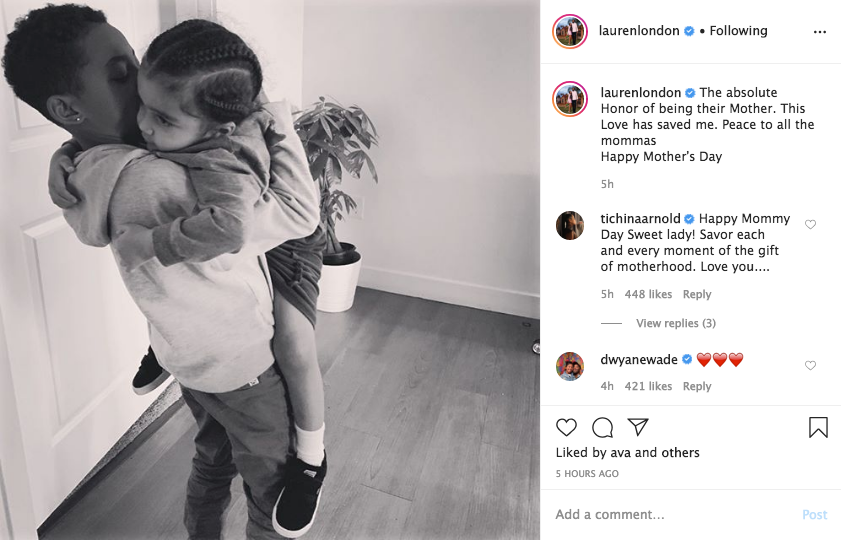Reply to tichinaarnold's comment

tap(697, 294)
